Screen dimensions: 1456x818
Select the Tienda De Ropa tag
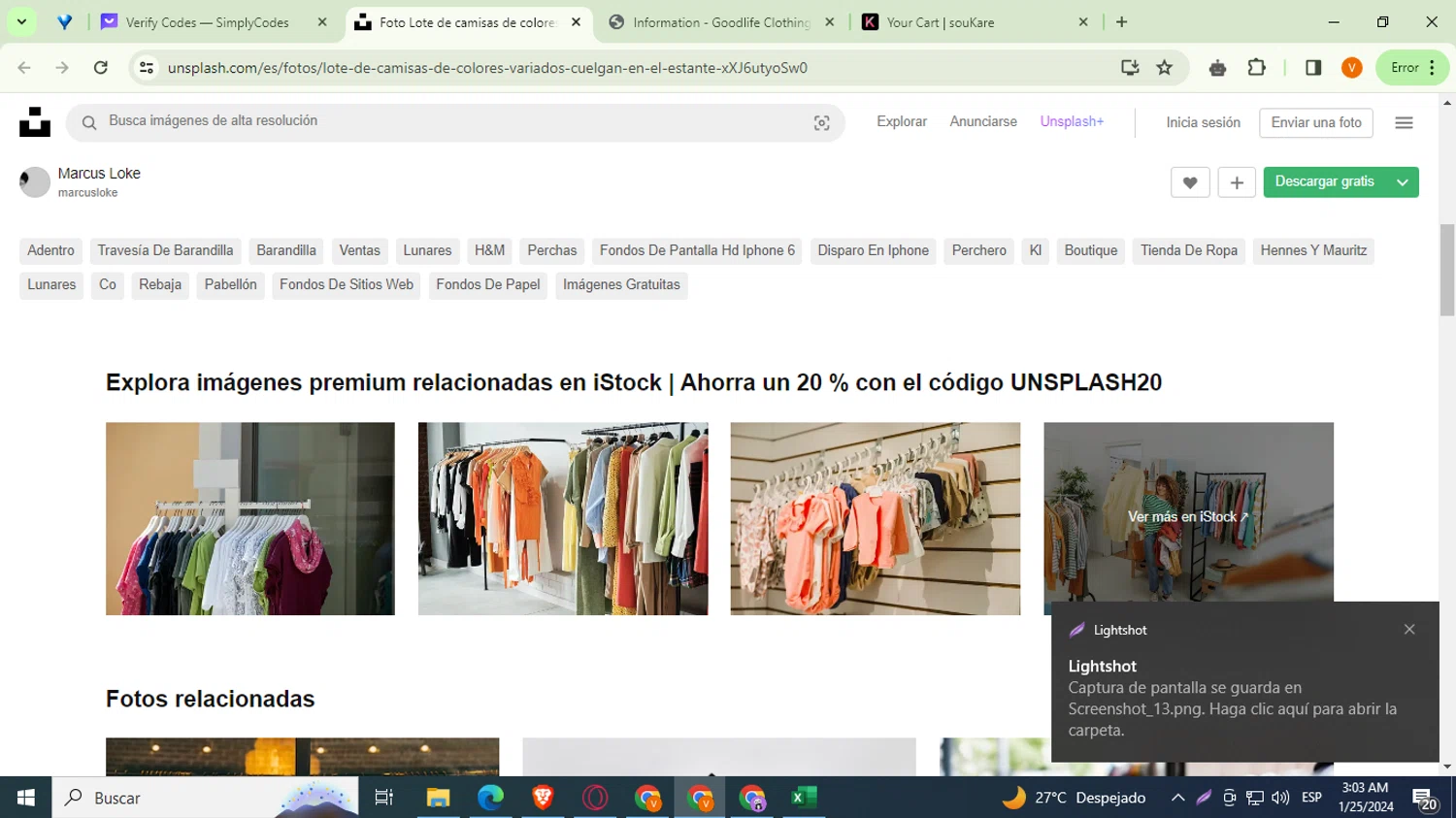(1189, 250)
